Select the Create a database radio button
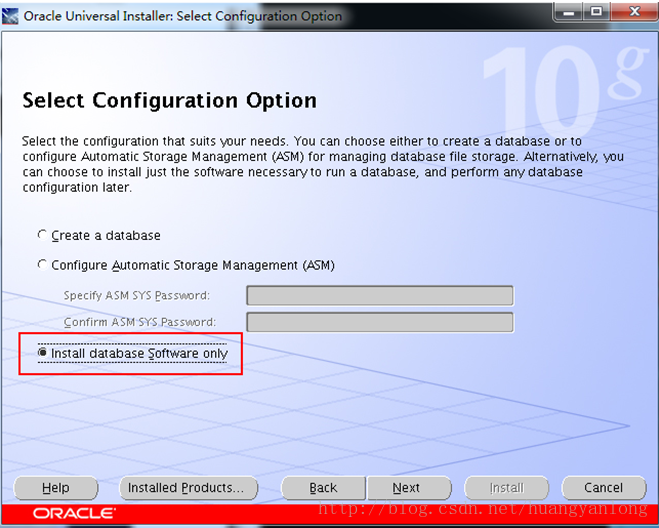This screenshot has width=659, height=528. coord(42,235)
